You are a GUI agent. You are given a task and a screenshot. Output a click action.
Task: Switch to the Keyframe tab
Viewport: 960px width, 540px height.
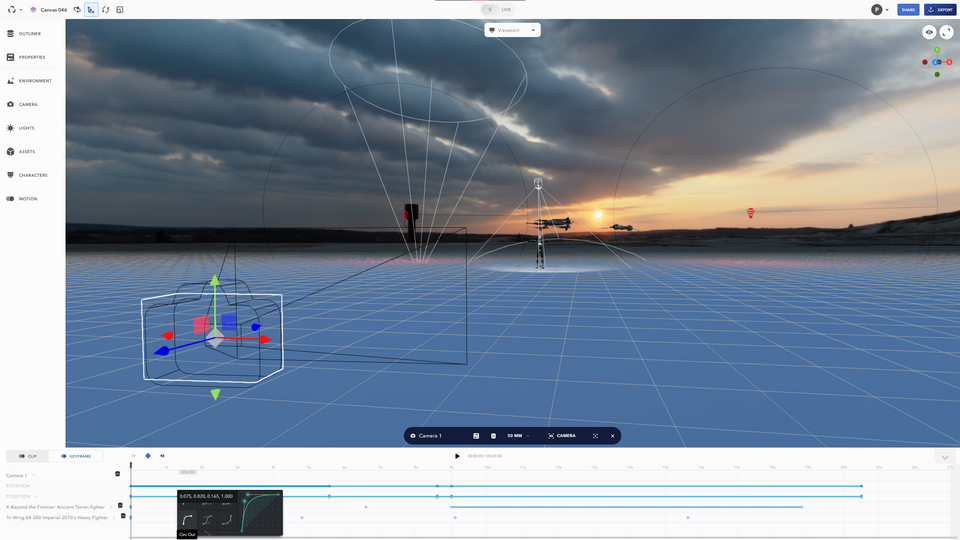76,456
